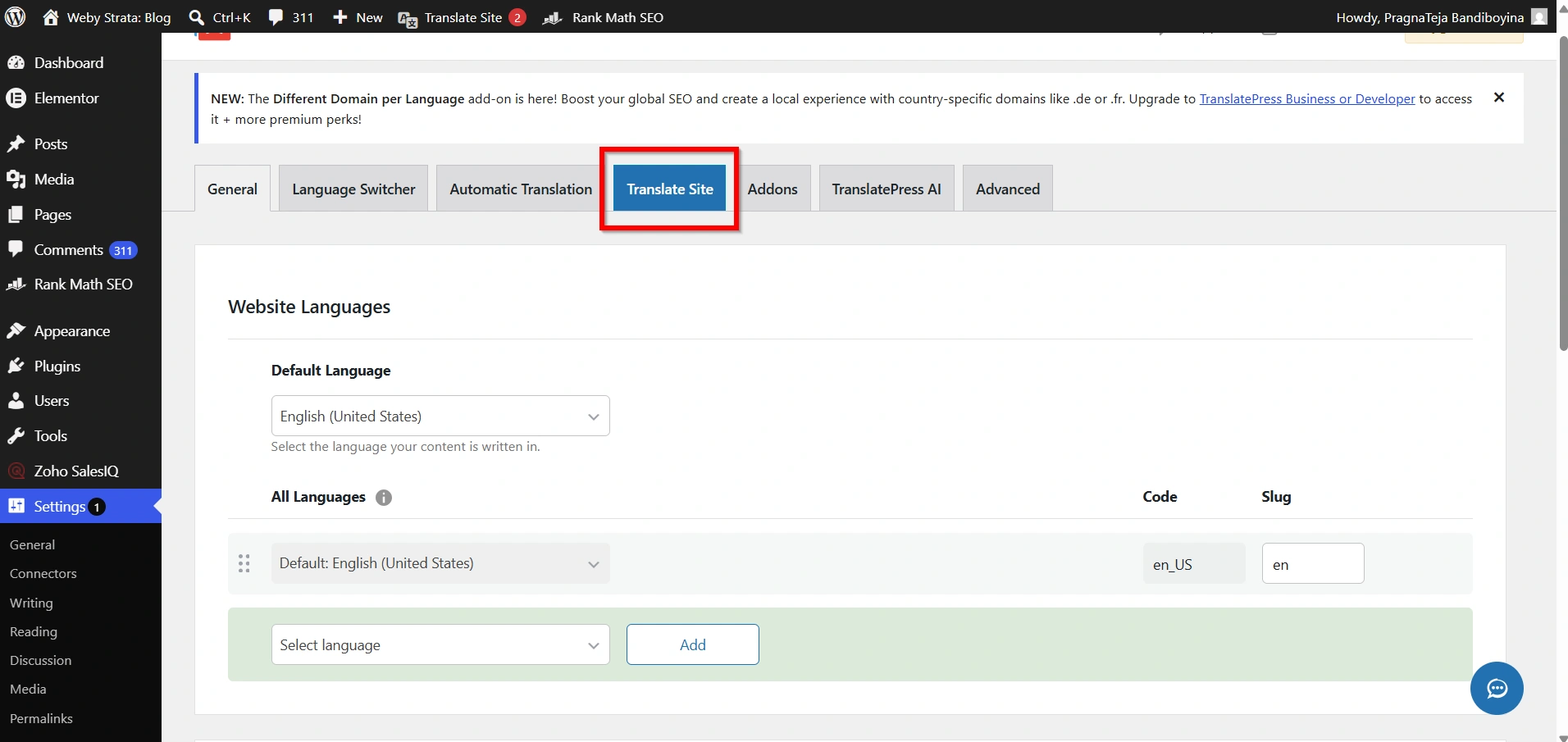This screenshot has width=1568, height=742.
Task: Dismiss the Different Domain per Language notice
Action: pos(1499,98)
